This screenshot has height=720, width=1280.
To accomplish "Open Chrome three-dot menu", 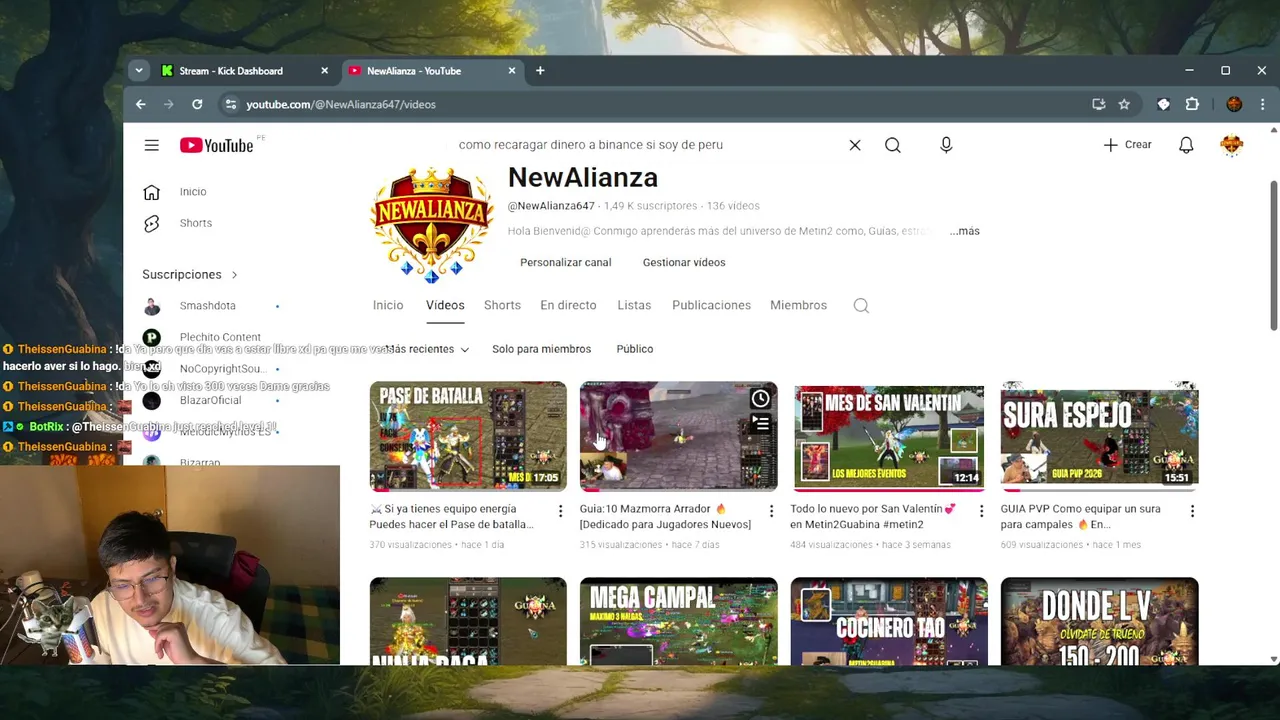I will 1262,104.
